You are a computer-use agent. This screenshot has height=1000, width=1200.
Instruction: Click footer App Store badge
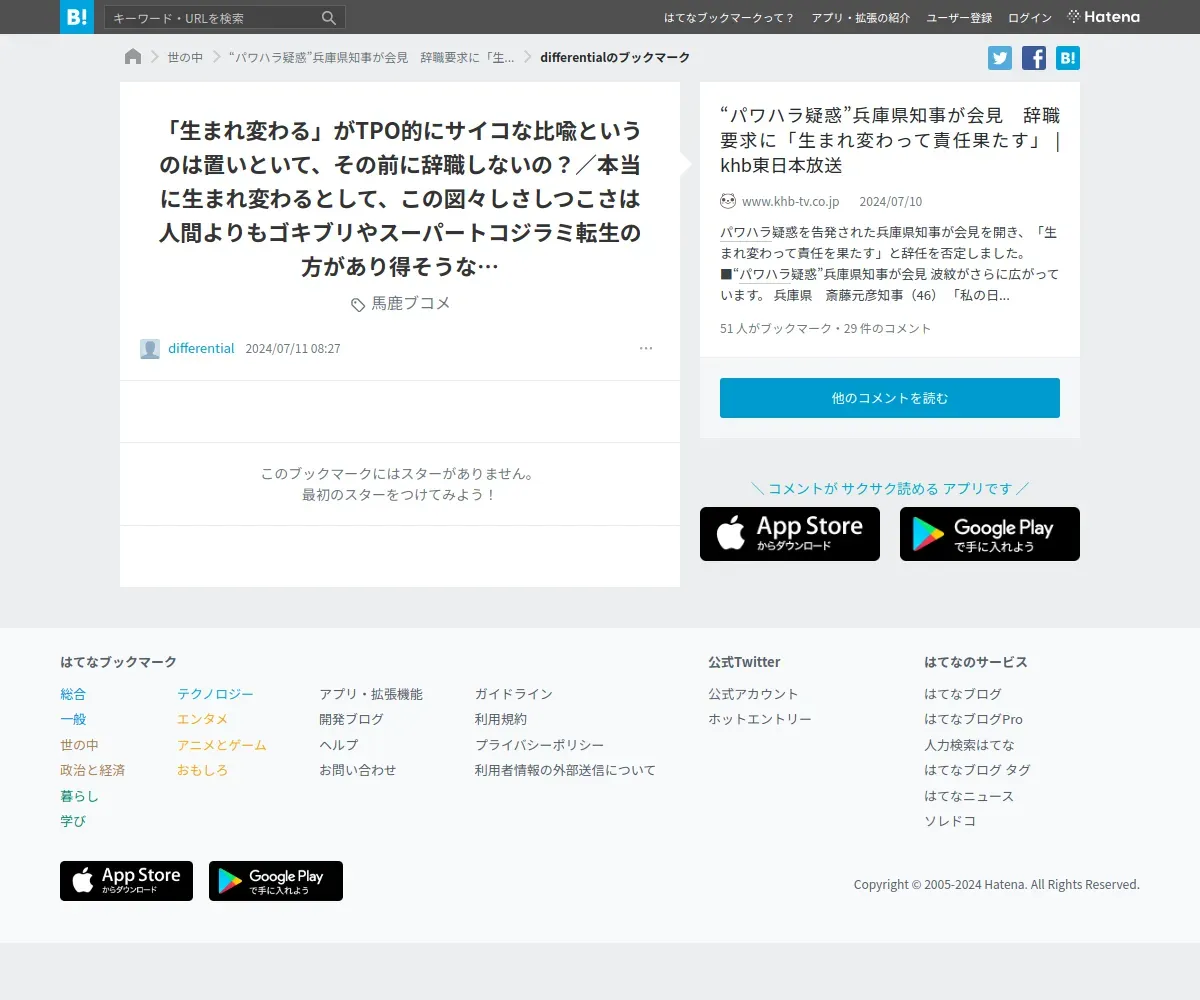click(126, 881)
